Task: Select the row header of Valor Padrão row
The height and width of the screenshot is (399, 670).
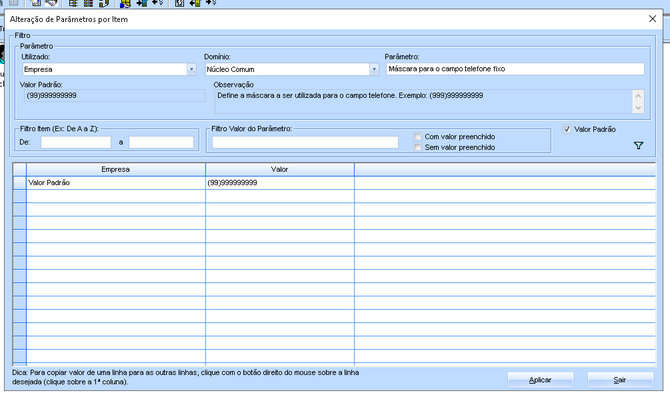Action: [x=20, y=183]
